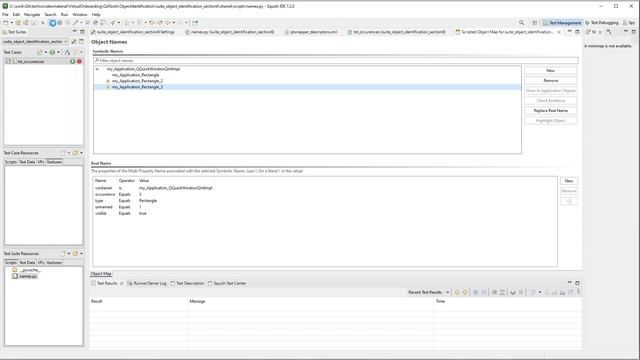
Task: Open the test suite selection dropdown
Action: (65, 42)
